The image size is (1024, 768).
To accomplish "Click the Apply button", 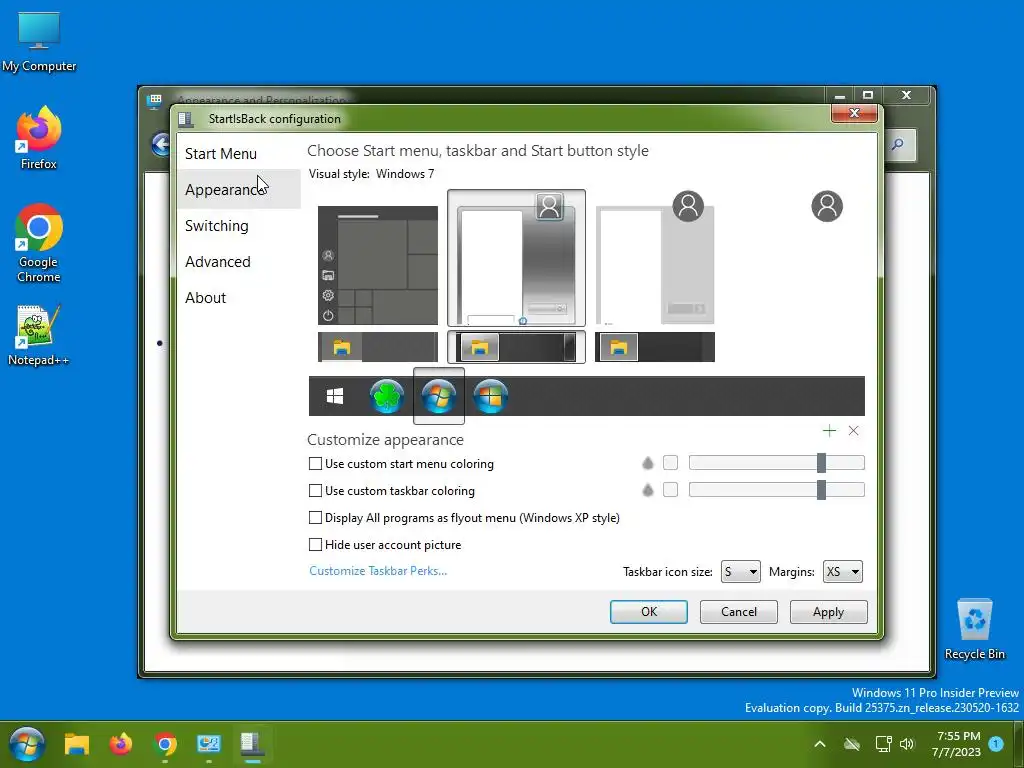I will (829, 612).
